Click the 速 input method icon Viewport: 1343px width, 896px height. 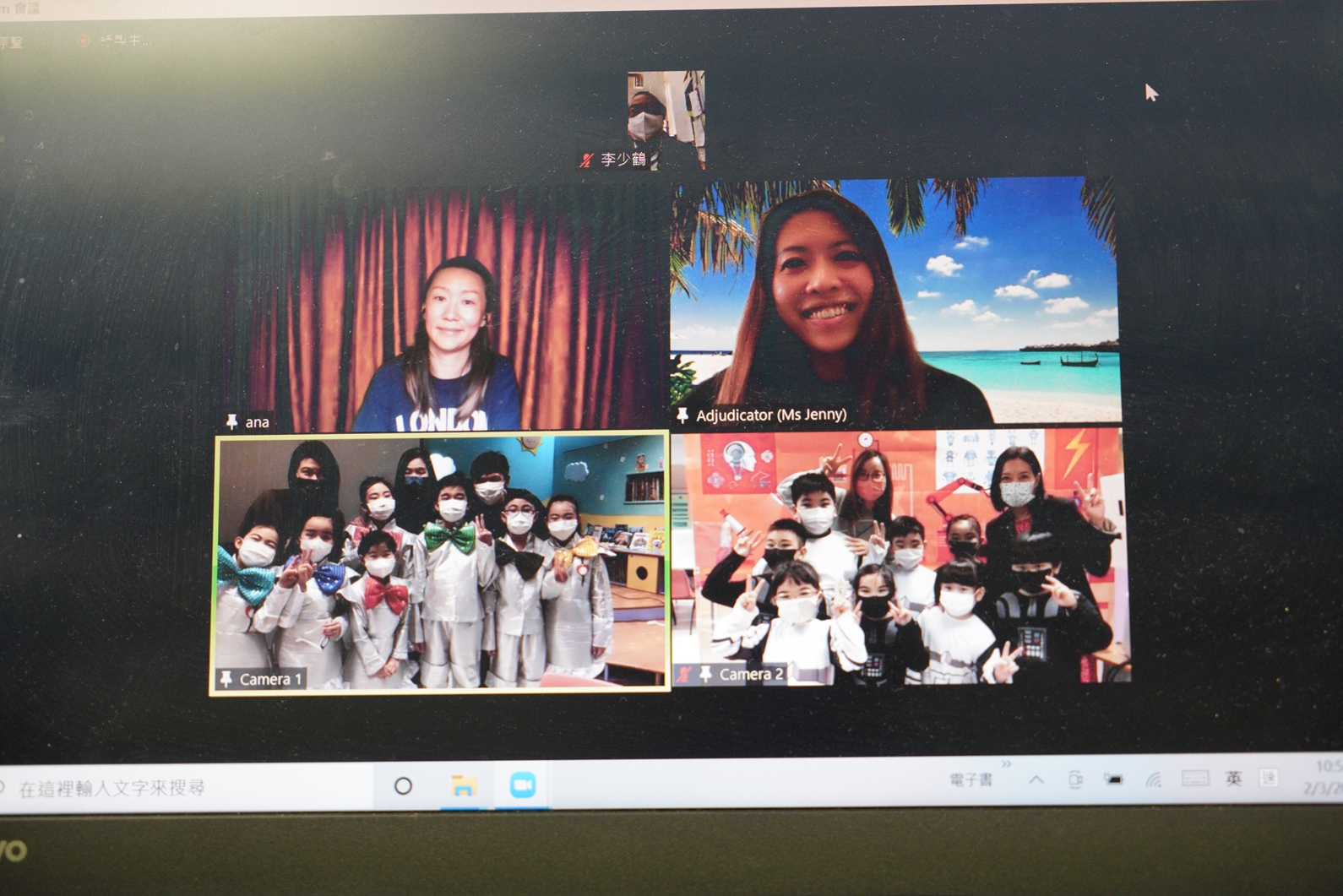point(1269,777)
